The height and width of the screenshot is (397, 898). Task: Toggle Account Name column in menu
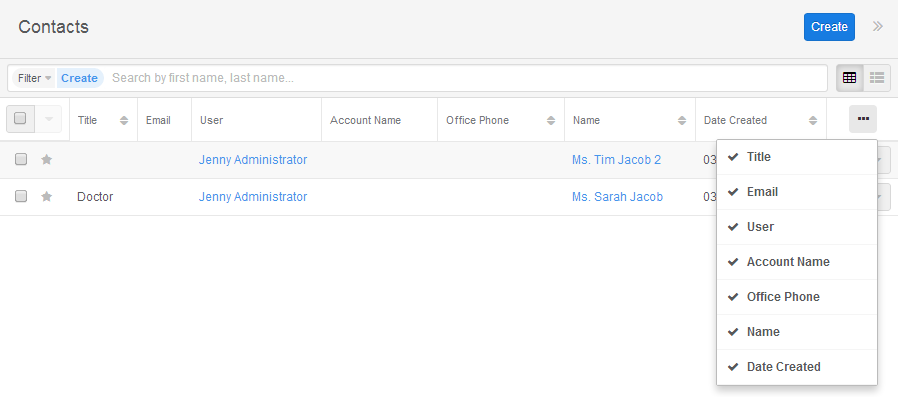[797, 262]
